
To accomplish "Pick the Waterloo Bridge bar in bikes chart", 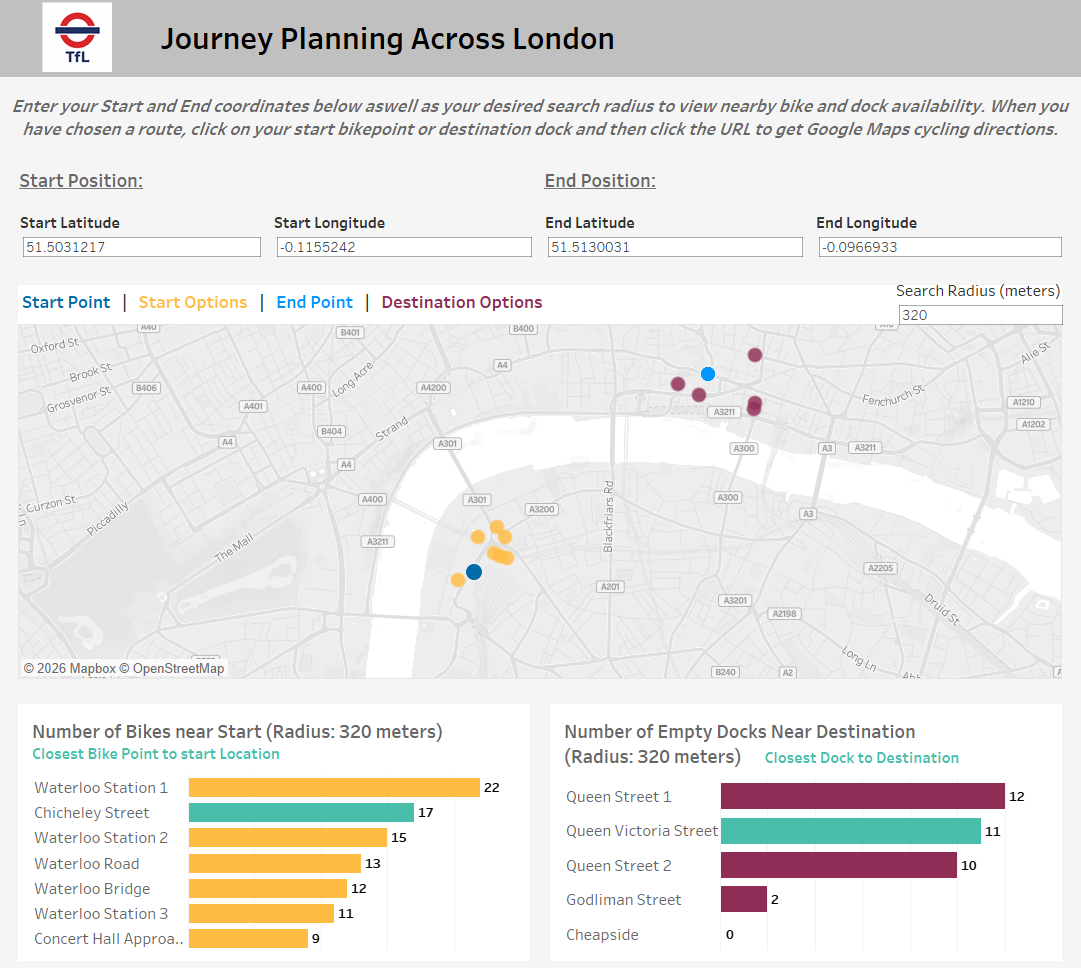I will pyautogui.click(x=267, y=889).
